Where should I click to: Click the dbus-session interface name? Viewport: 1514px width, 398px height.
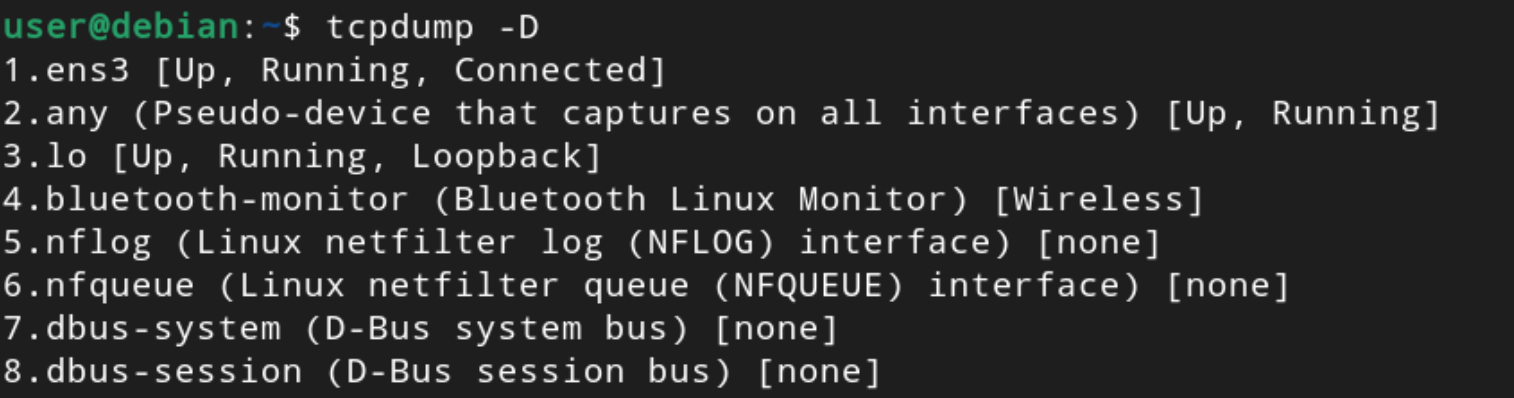click(x=174, y=372)
